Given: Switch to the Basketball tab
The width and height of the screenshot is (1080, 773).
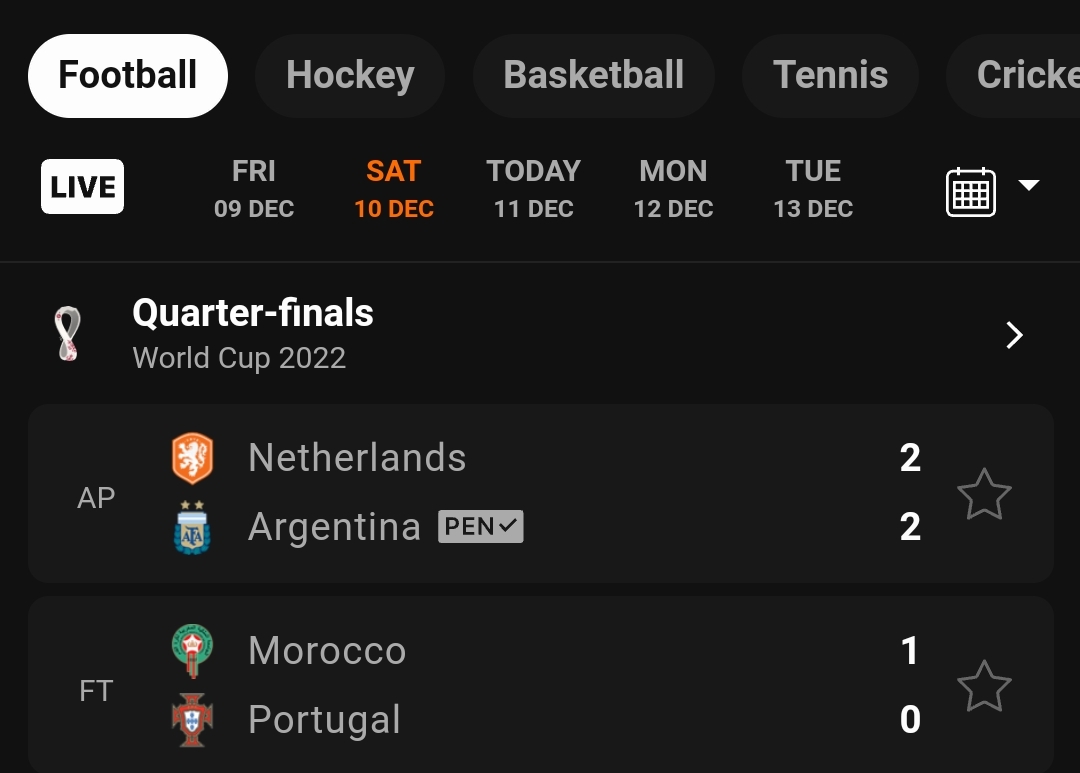Looking at the screenshot, I should [593, 76].
